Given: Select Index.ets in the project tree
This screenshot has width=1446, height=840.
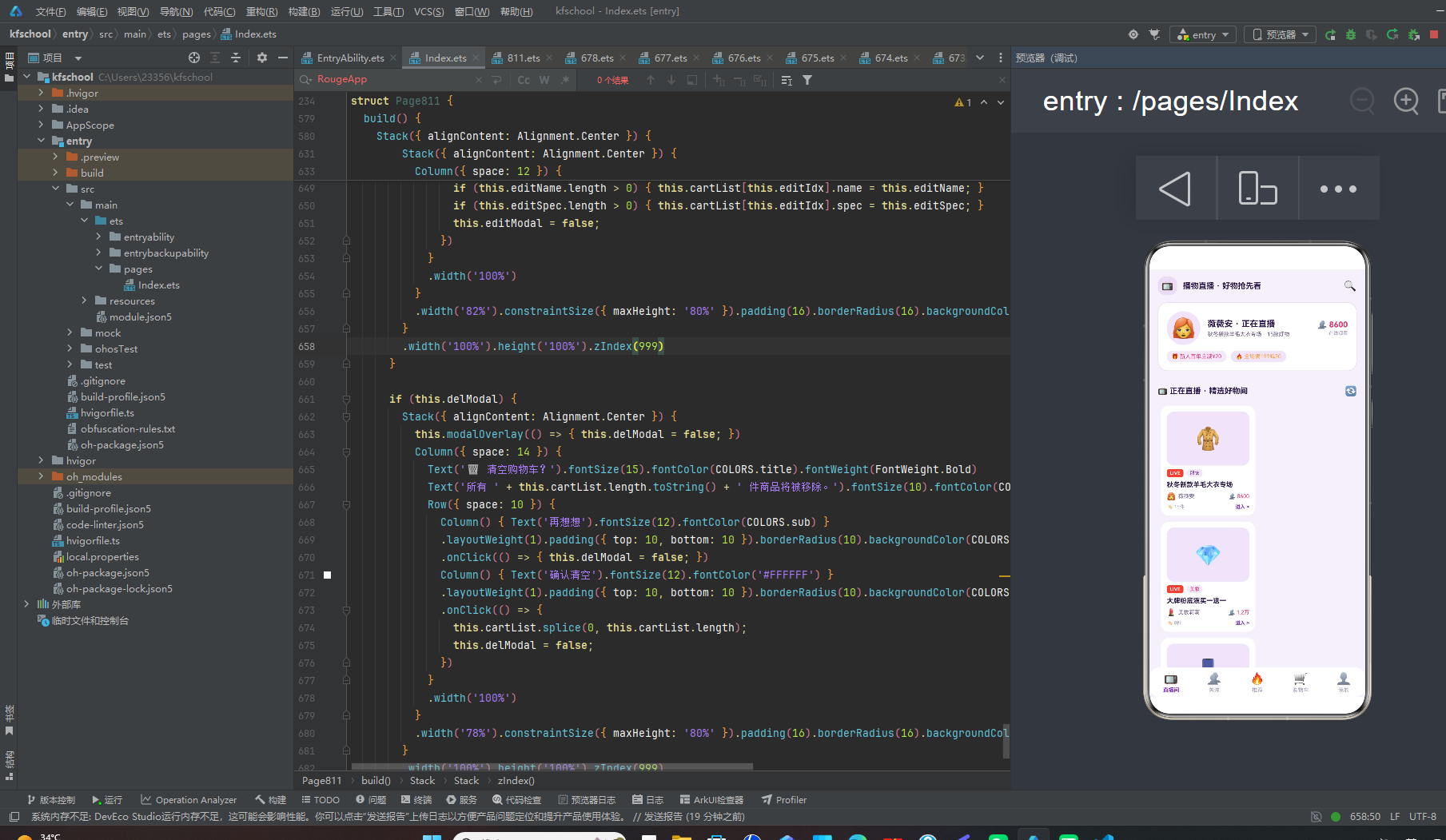Looking at the screenshot, I should 158,285.
